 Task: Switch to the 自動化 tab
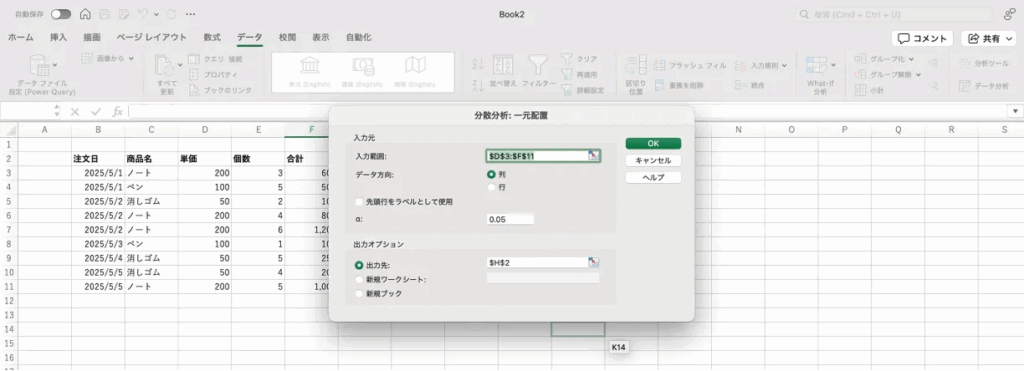(359, 37)
